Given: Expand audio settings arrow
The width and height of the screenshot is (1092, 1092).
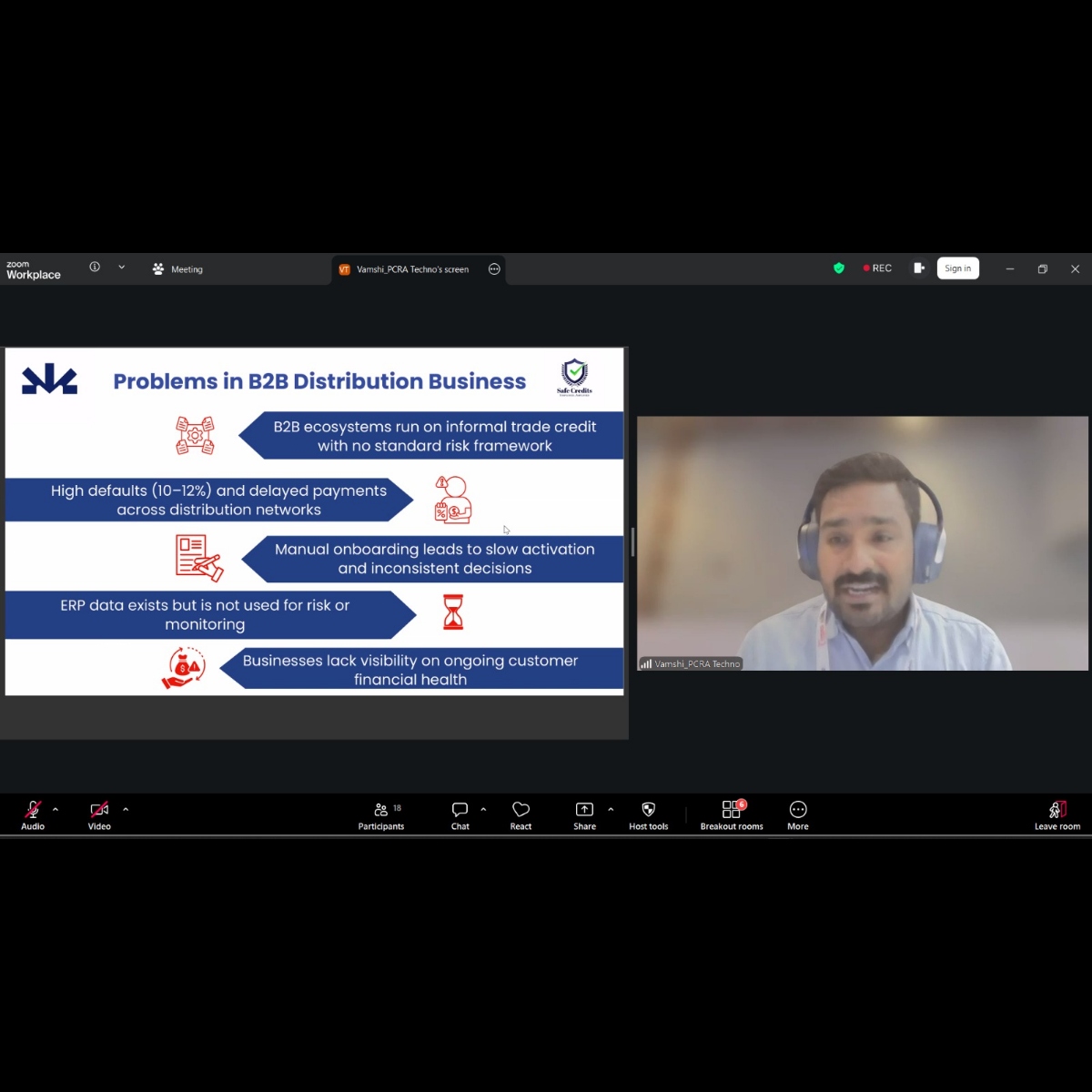Looking at the screenshot, I should 56,809.
